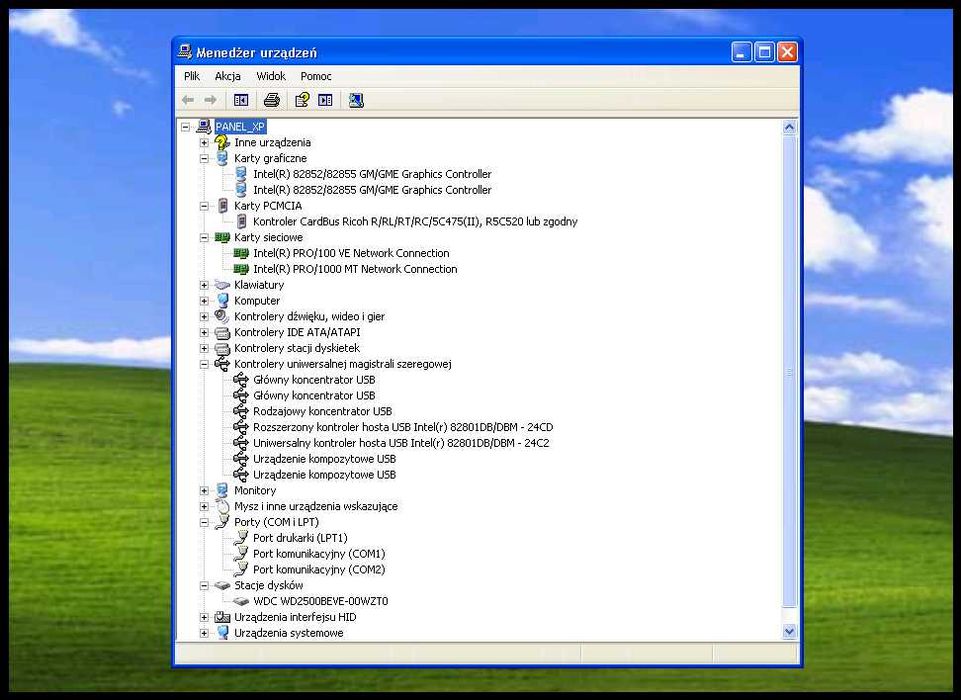961x700 pixels.
Task: Expand Urządzenia systemowe node
Action: pos(204,633)
